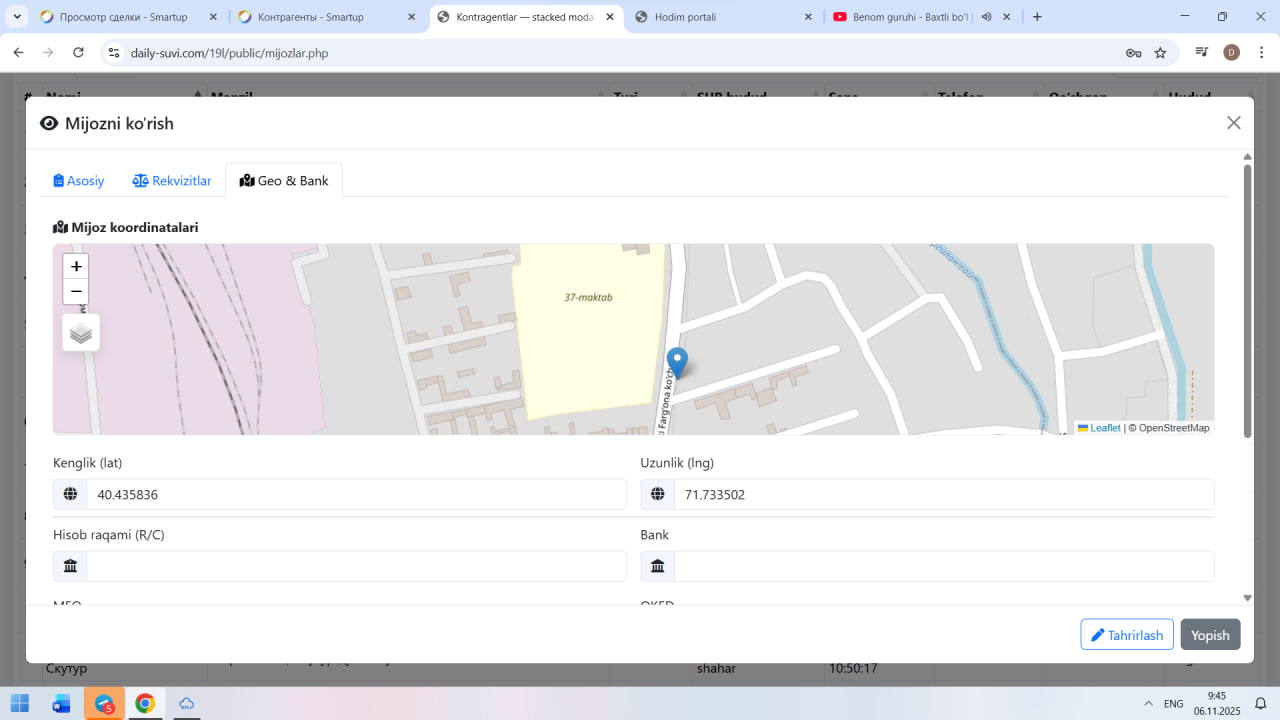This screenshot has width=1280, height=720.
Task: Select the Geo & Bank tab
Action: pos(284,181)
